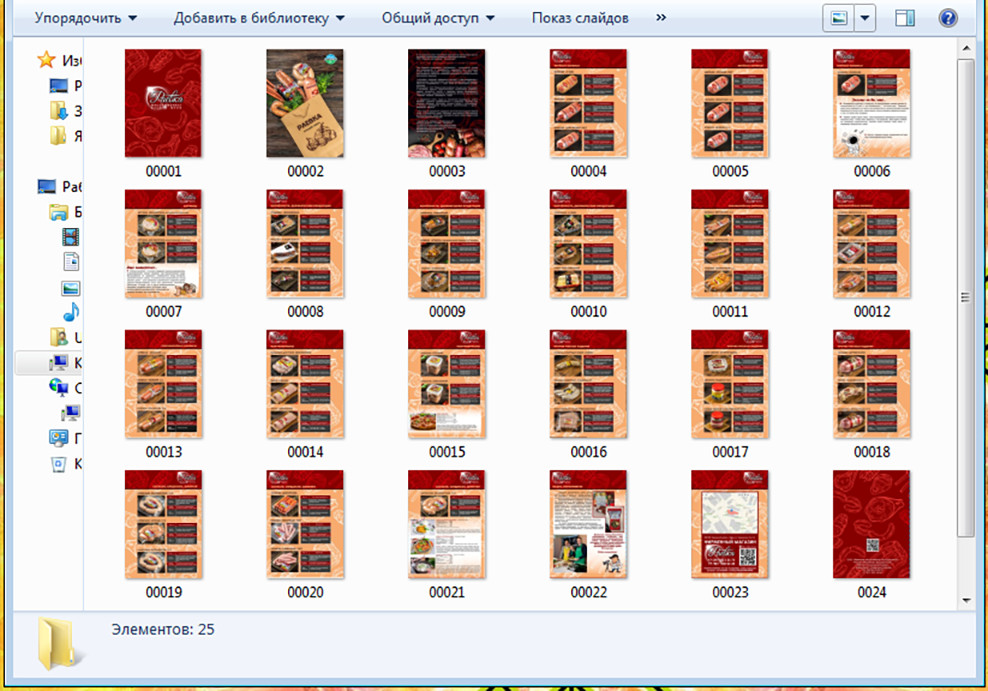Select thumbnail 00022 with people photo

pyautogui.click(x=589, y=525)
